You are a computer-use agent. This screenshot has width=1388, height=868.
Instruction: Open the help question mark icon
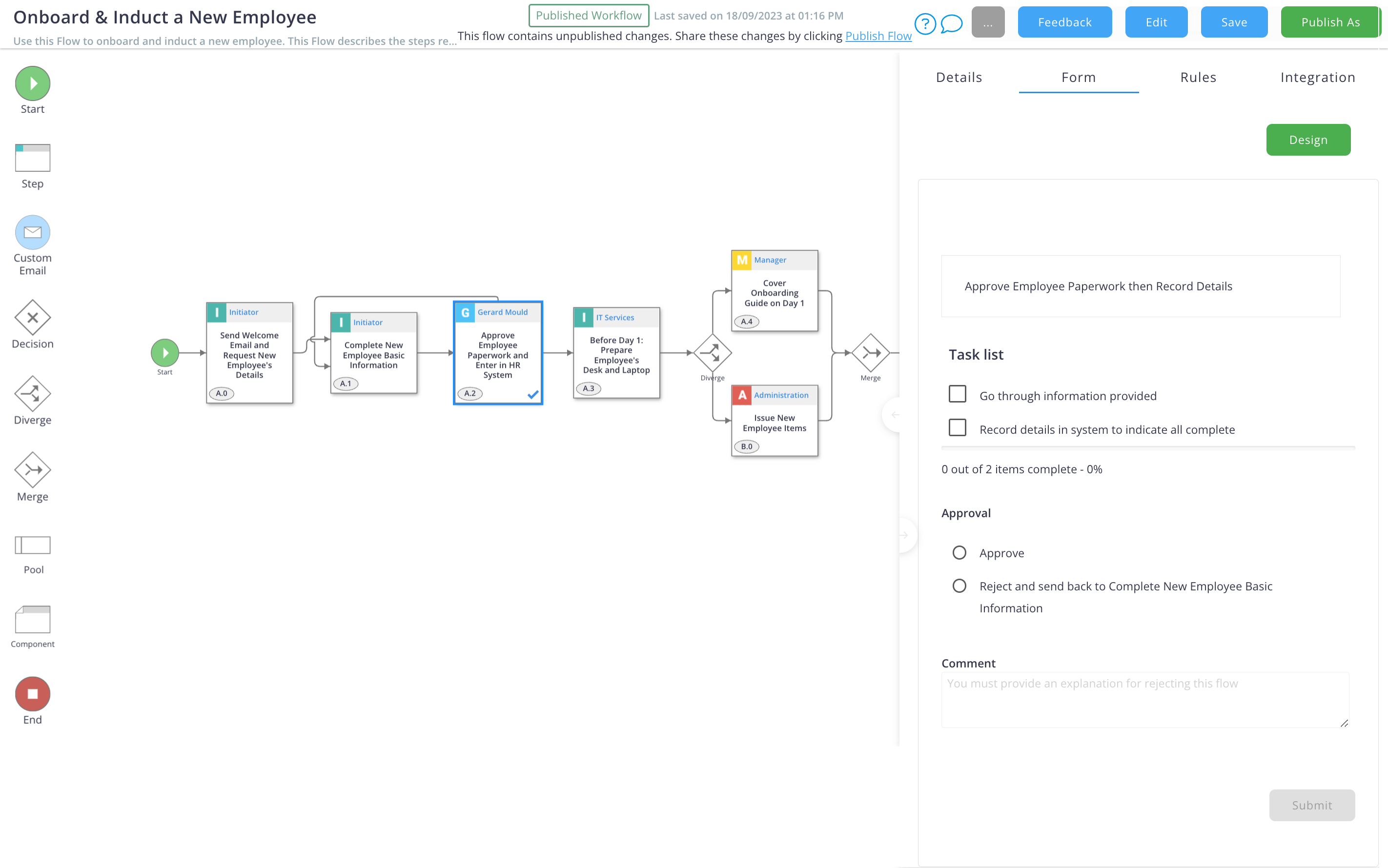(925, 23)
